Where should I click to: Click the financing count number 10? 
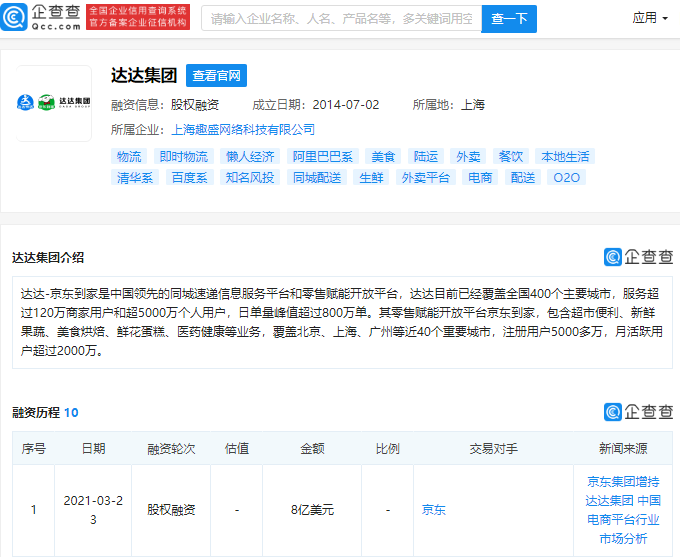coord(71,412)
